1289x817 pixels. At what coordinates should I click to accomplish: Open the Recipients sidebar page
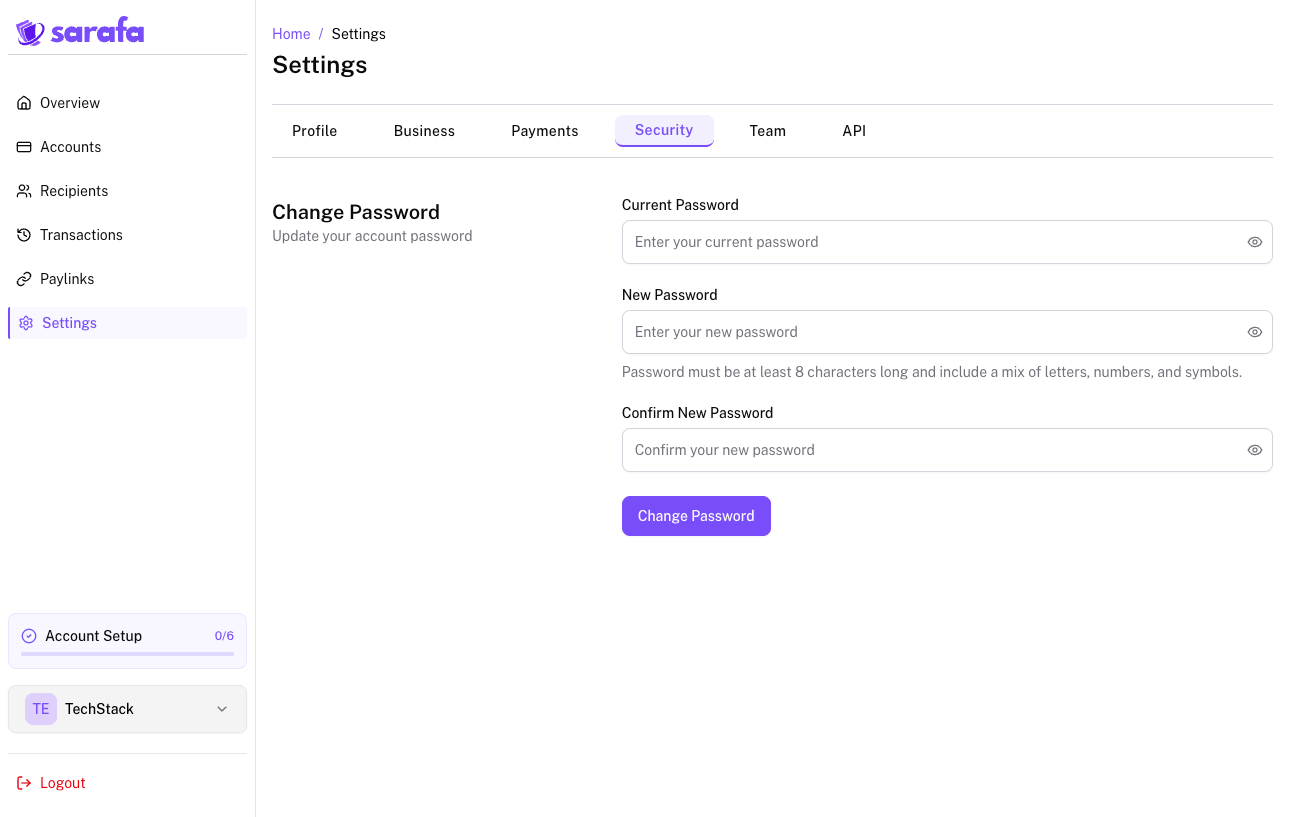pyautogui.click(x=127, y=191)
